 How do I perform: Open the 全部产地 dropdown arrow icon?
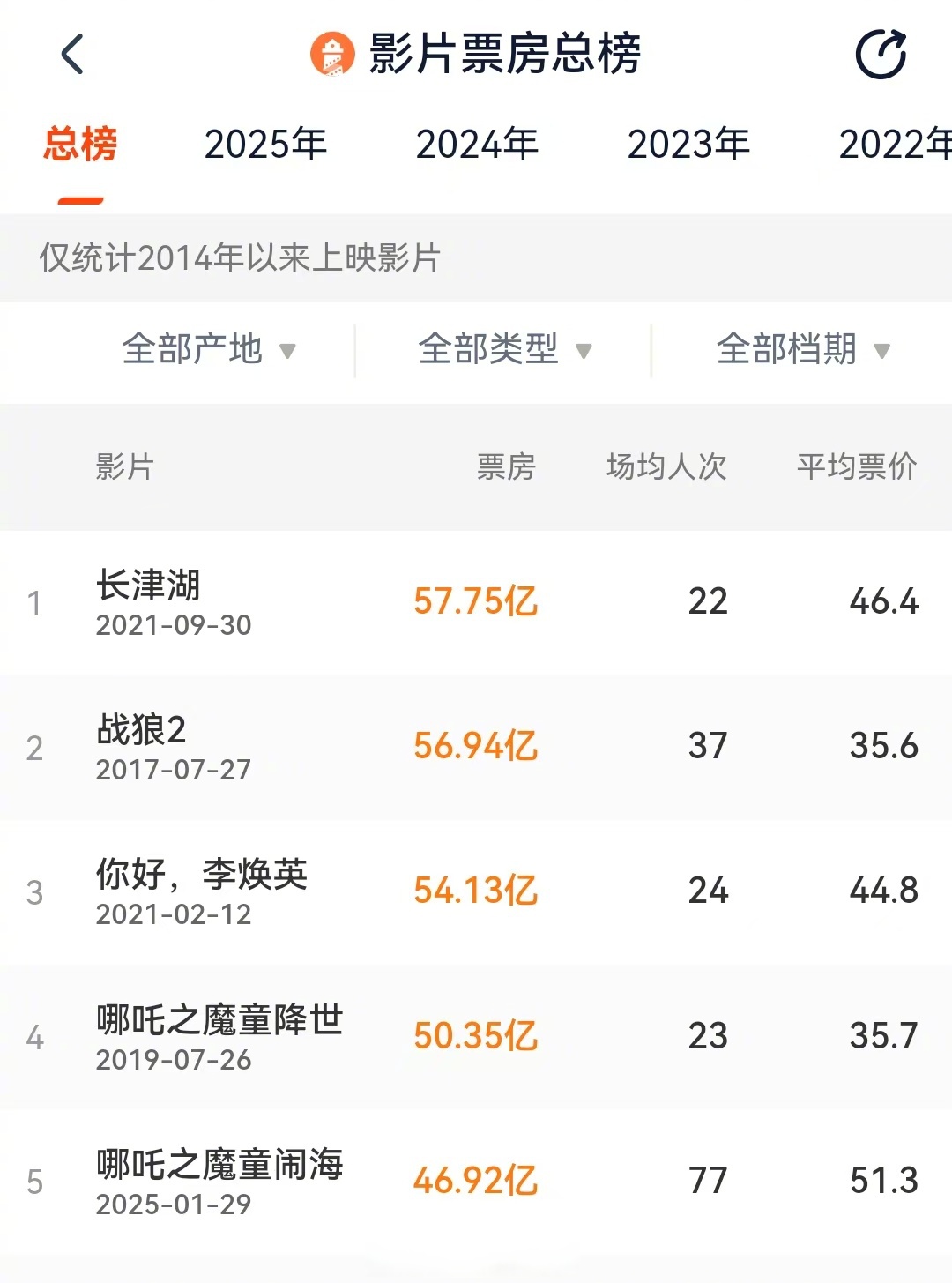coord(288,350)
